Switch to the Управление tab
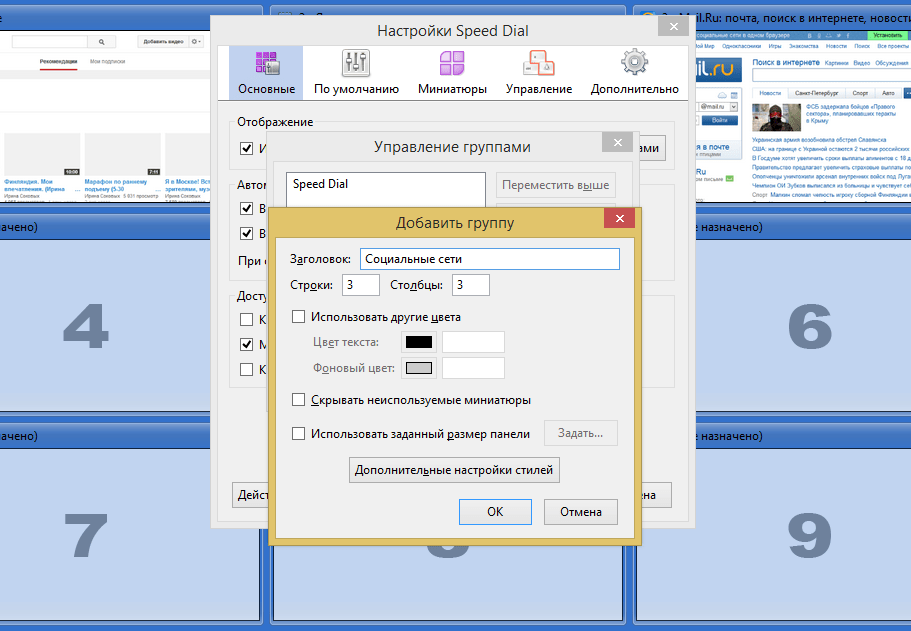Image resolution: width=911 pixels, height=631 pixels. (539, 73)
